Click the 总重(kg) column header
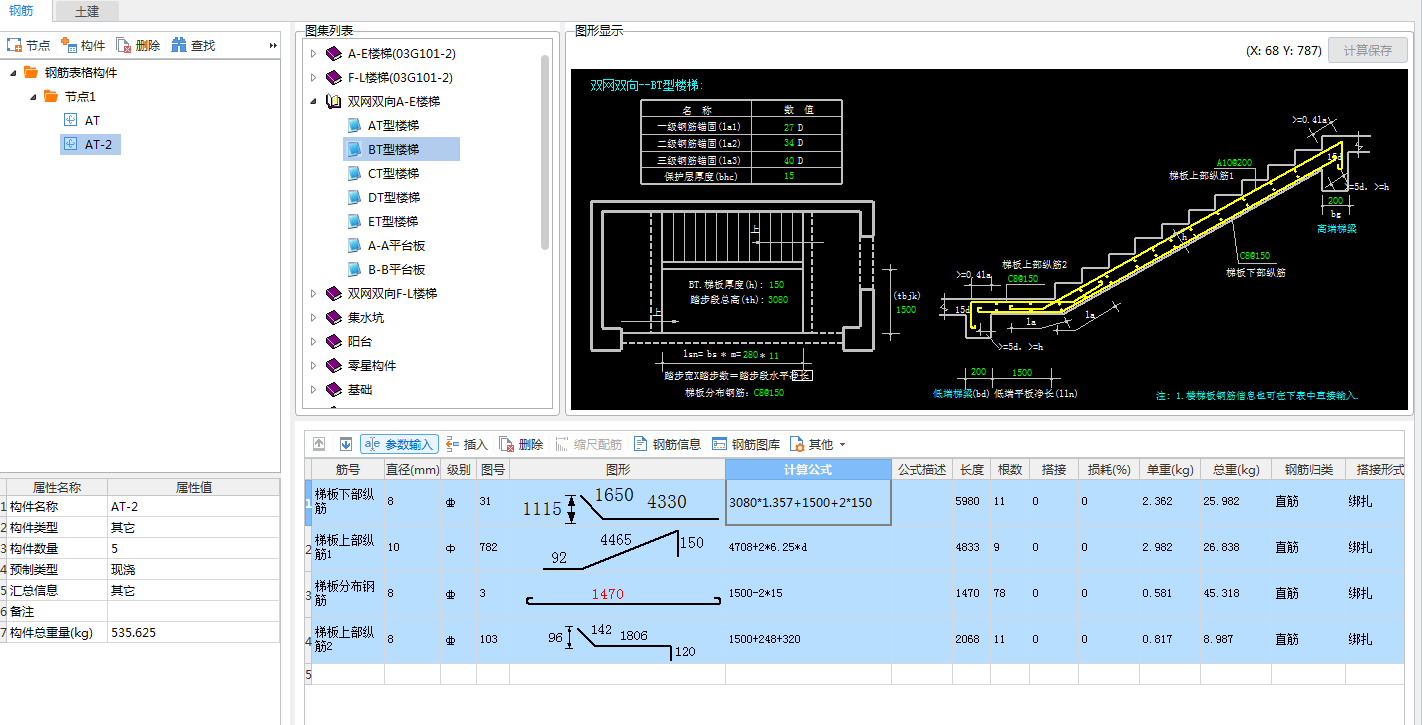Viewport: 1422px width, 725px height. click(1236, 469)
